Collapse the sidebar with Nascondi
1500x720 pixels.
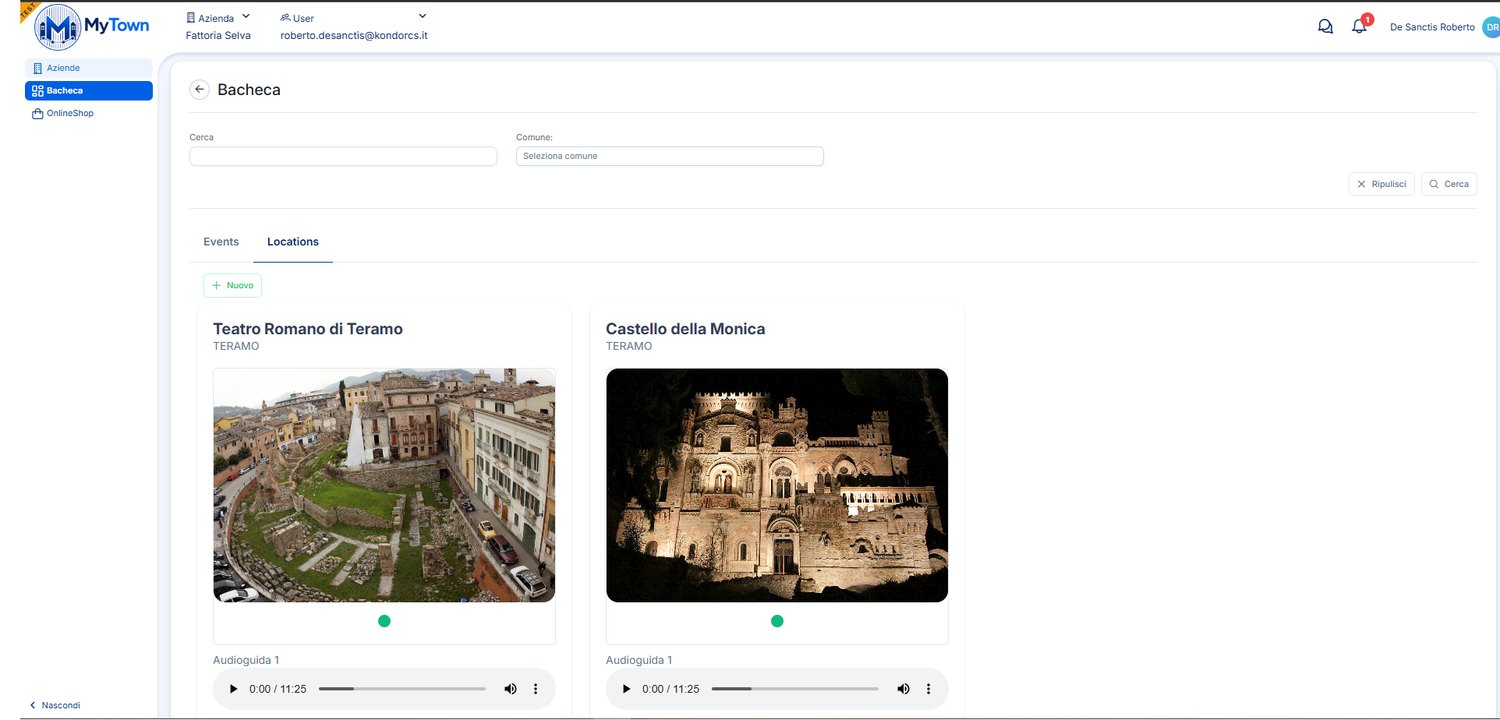coord(56,705)
